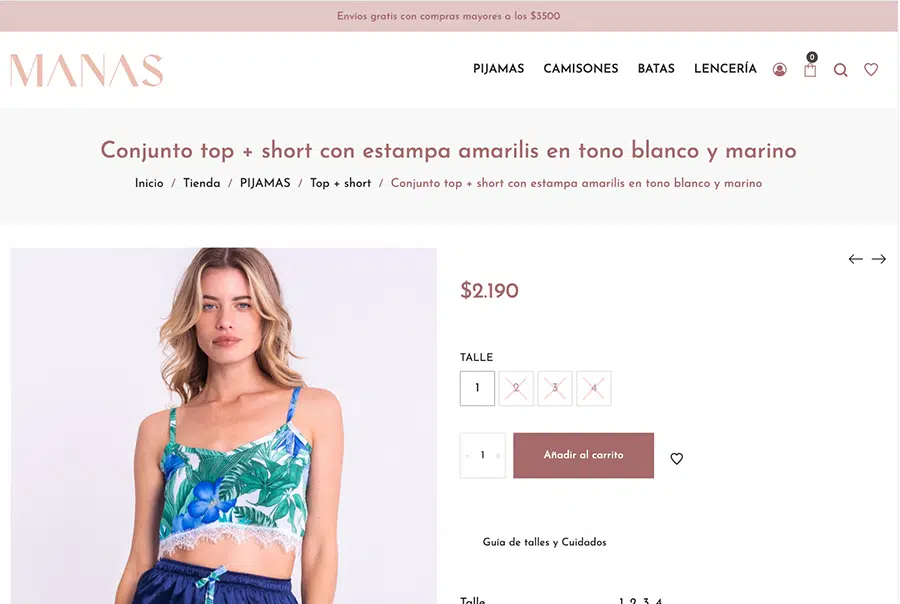Select crossed-out talle size 3
The width and height of the screenshot is (900, 604).
(x=555, y=388)
